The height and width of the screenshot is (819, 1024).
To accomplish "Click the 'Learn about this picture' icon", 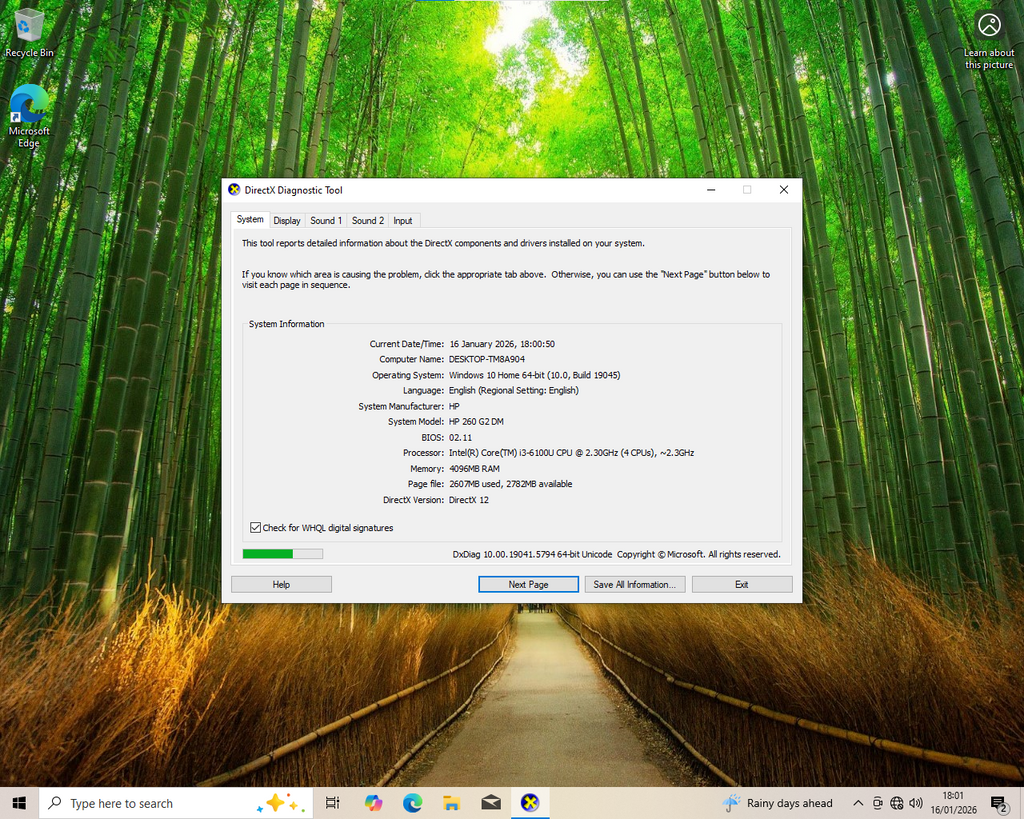I will (988, 26).
